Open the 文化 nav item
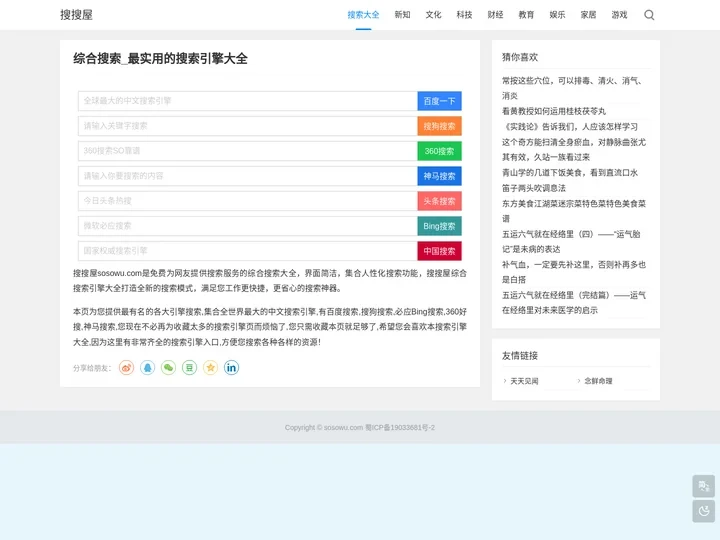 tap(433, 15)
